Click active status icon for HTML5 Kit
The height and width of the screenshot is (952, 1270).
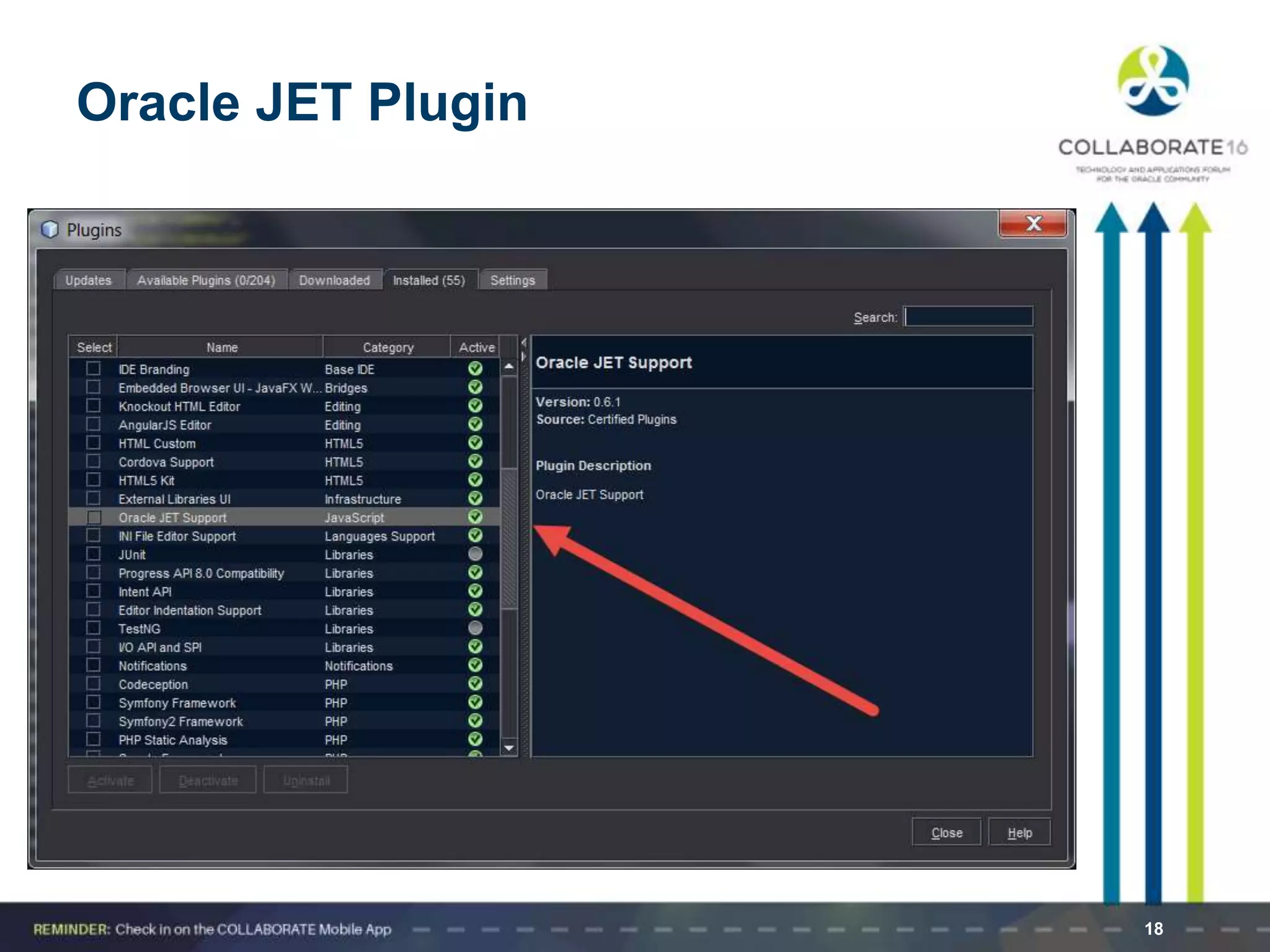475,480
